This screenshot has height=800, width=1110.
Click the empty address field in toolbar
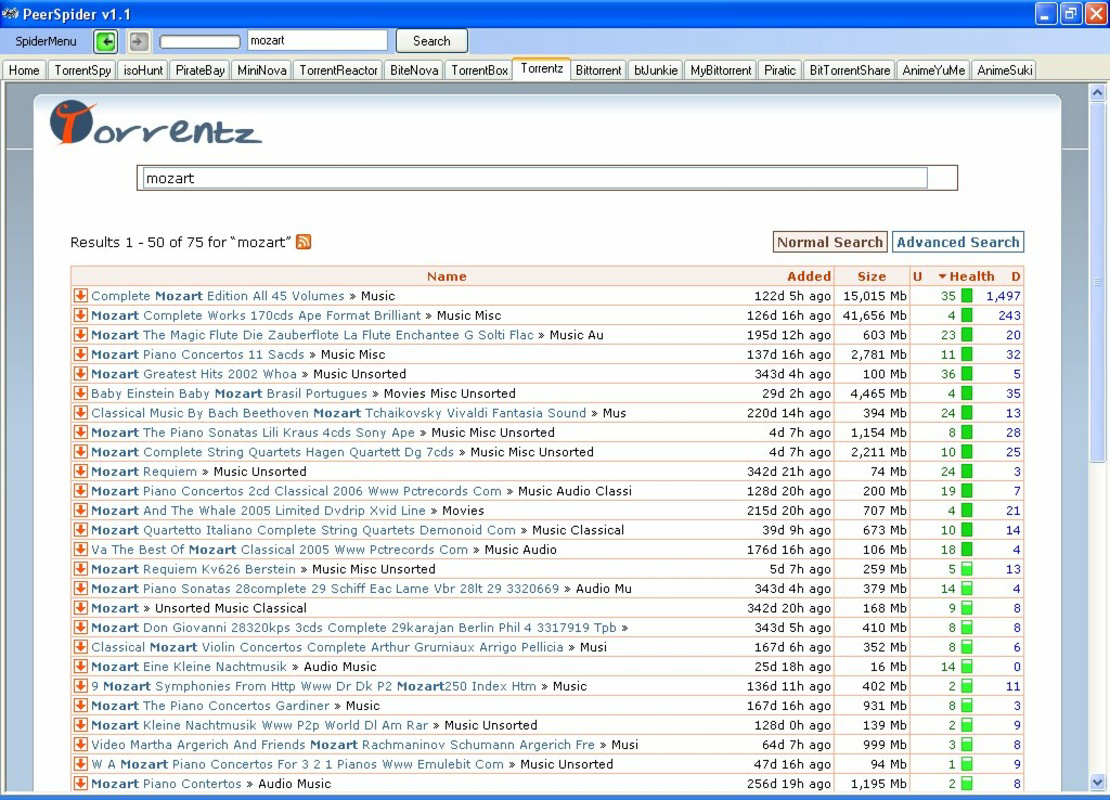coord(200,42)
